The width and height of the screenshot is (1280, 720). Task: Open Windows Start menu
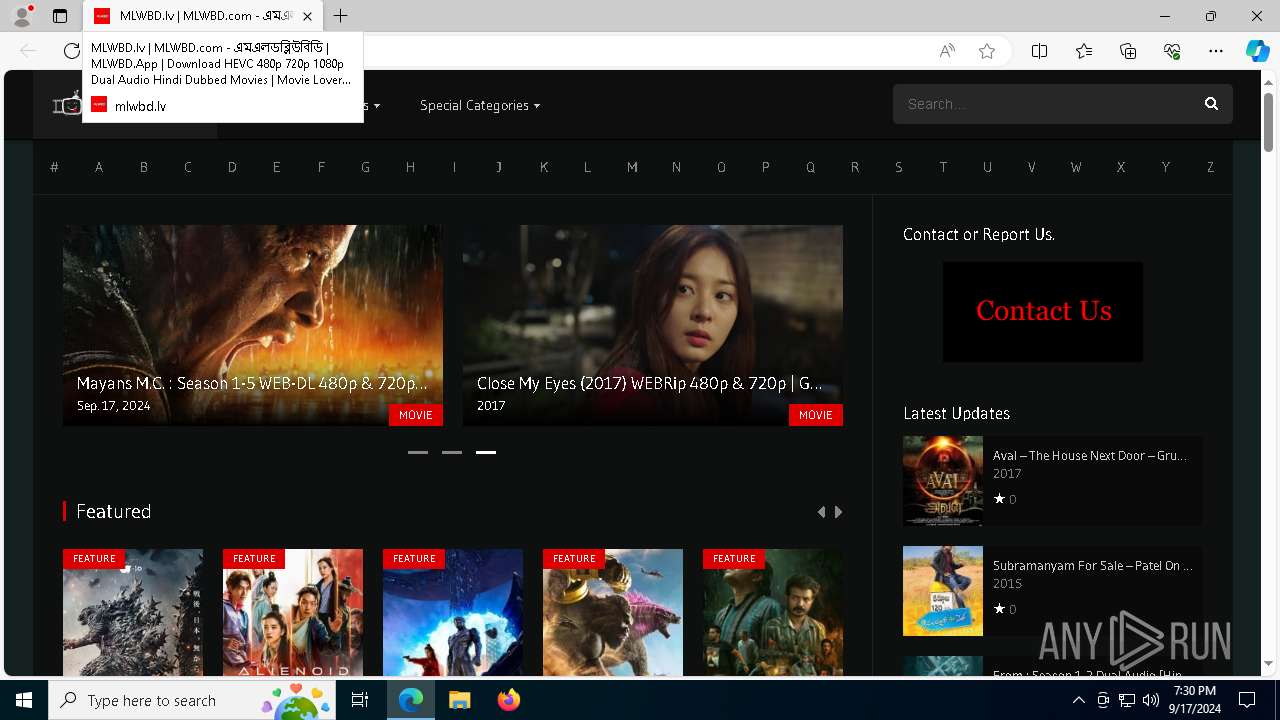tap(24, 700)
